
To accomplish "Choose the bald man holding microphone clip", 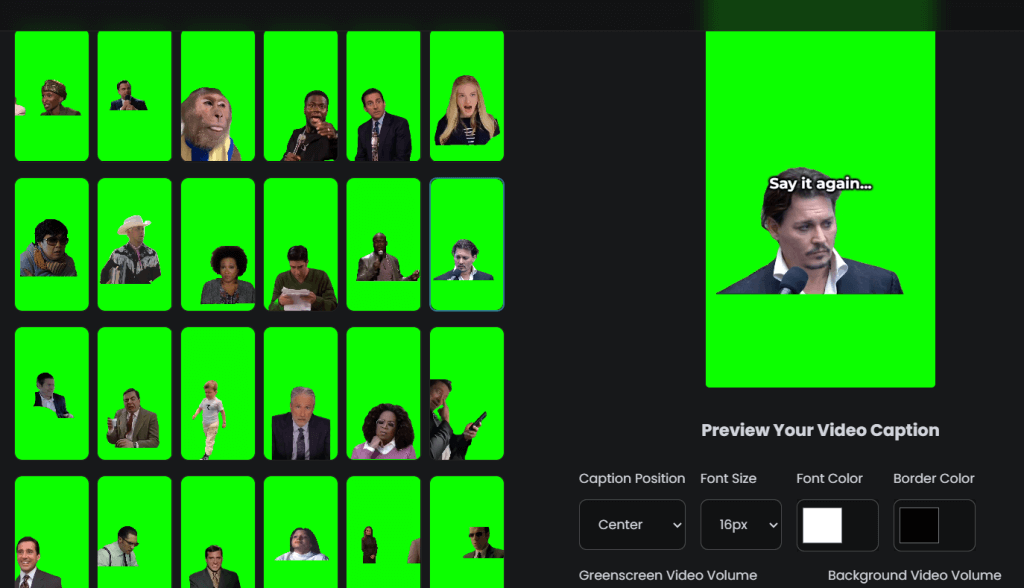I will point(384,244).
